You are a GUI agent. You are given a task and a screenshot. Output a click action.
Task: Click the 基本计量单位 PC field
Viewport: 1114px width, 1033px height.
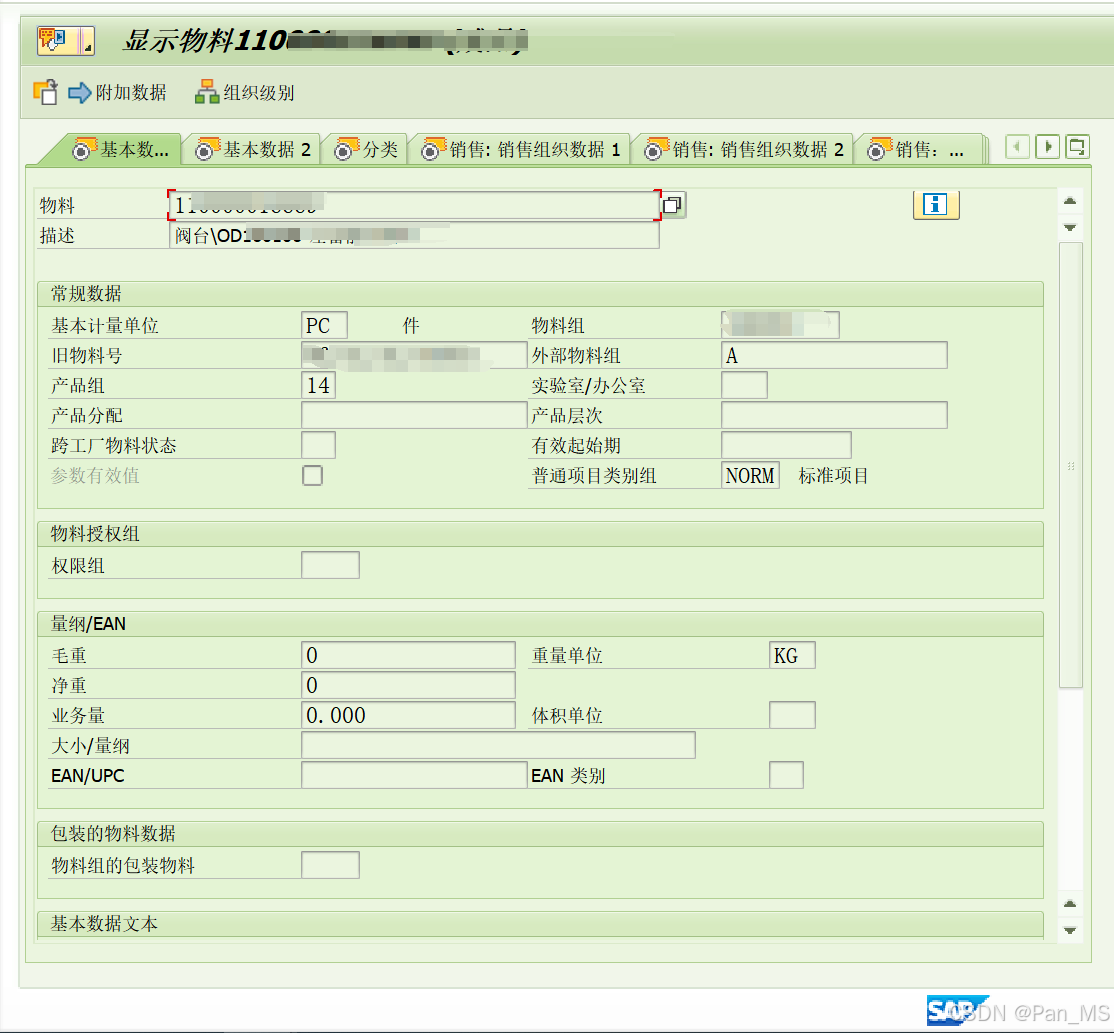click(324, 325)
